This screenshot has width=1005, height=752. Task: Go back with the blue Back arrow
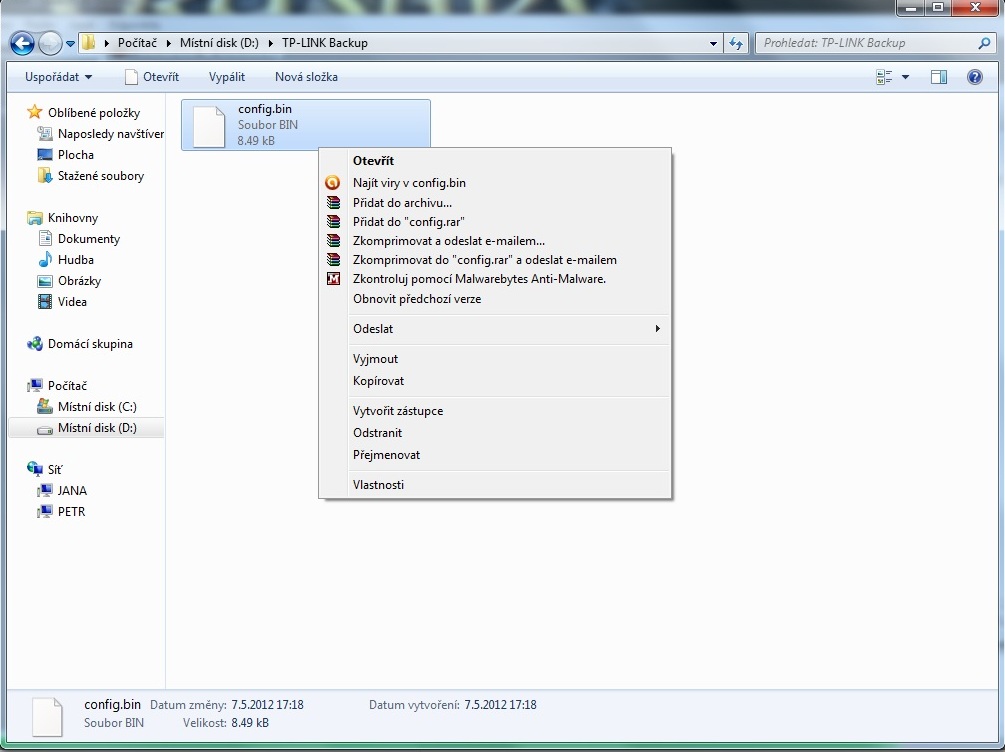[22, 44]
